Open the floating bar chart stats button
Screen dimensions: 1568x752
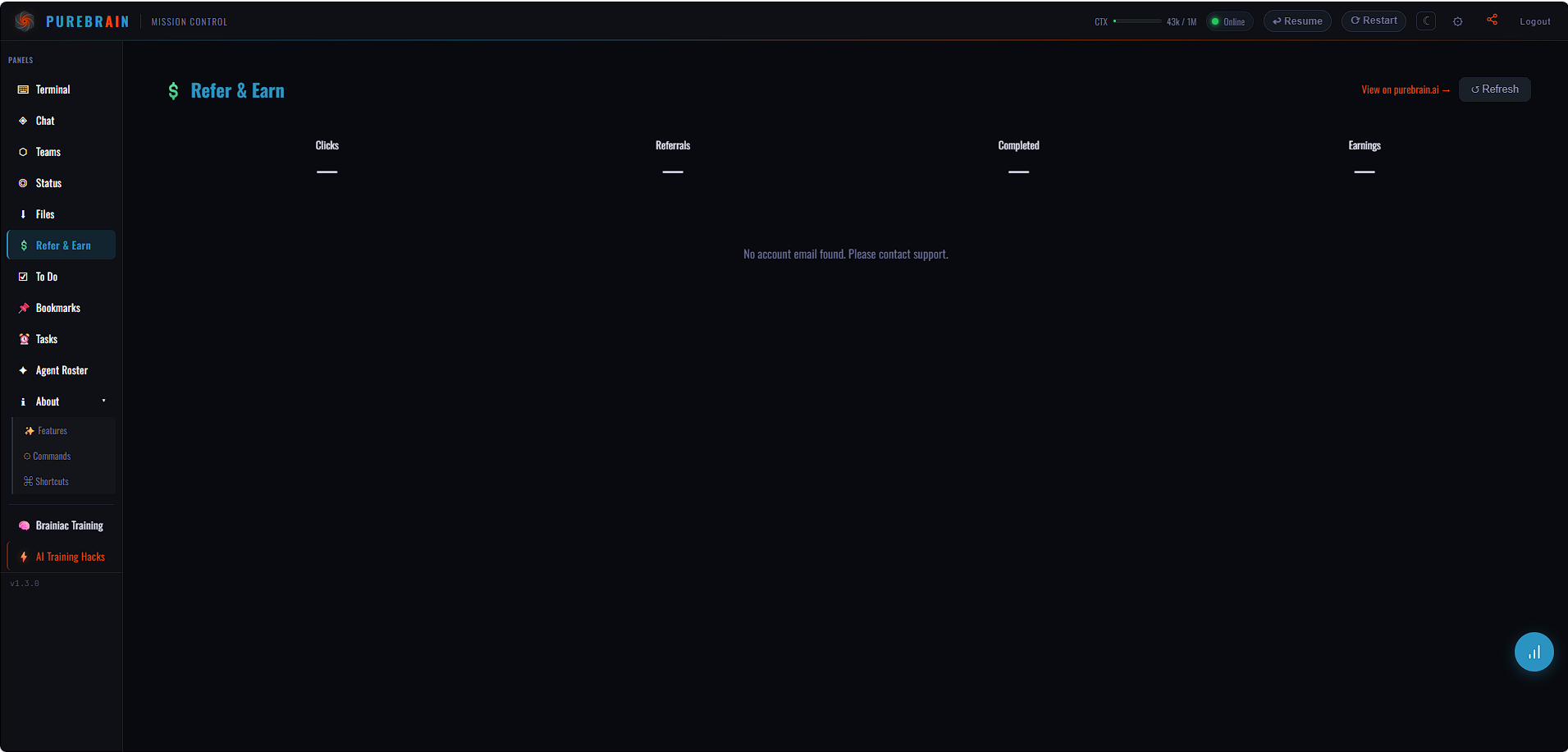1534,652
